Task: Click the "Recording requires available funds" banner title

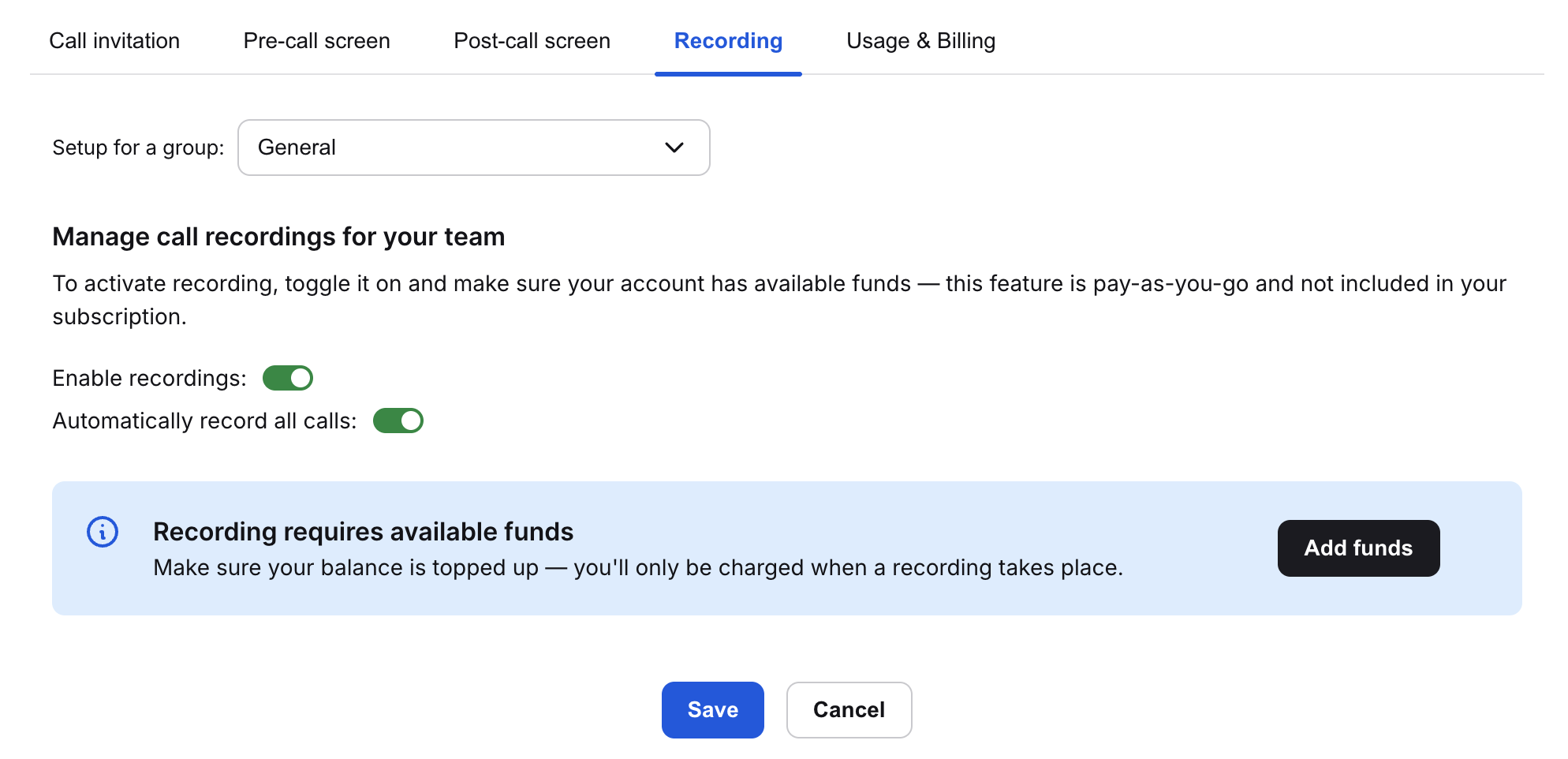Action: [x=363, y=532]
